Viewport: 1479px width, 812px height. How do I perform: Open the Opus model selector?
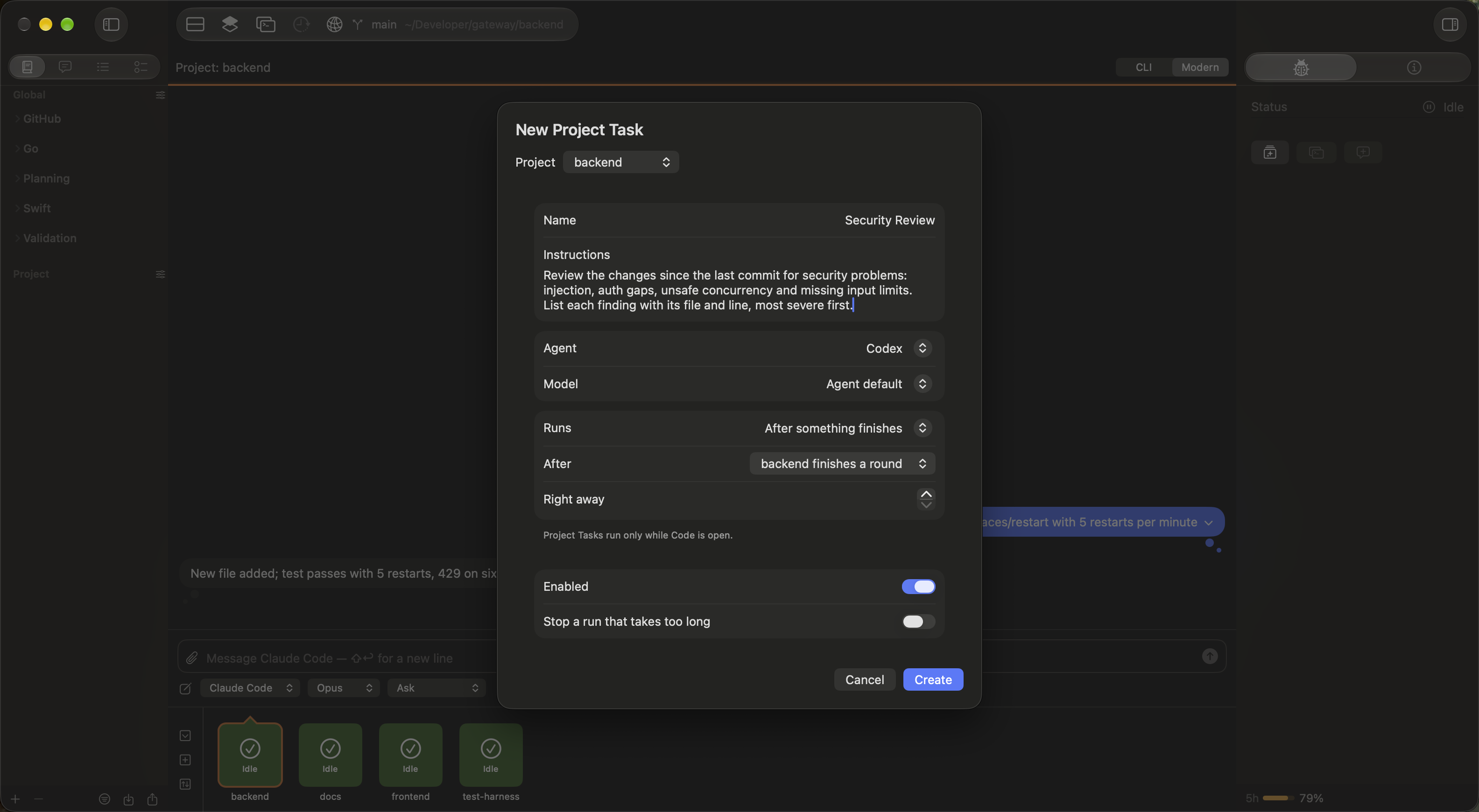click(x=343, y=688)
